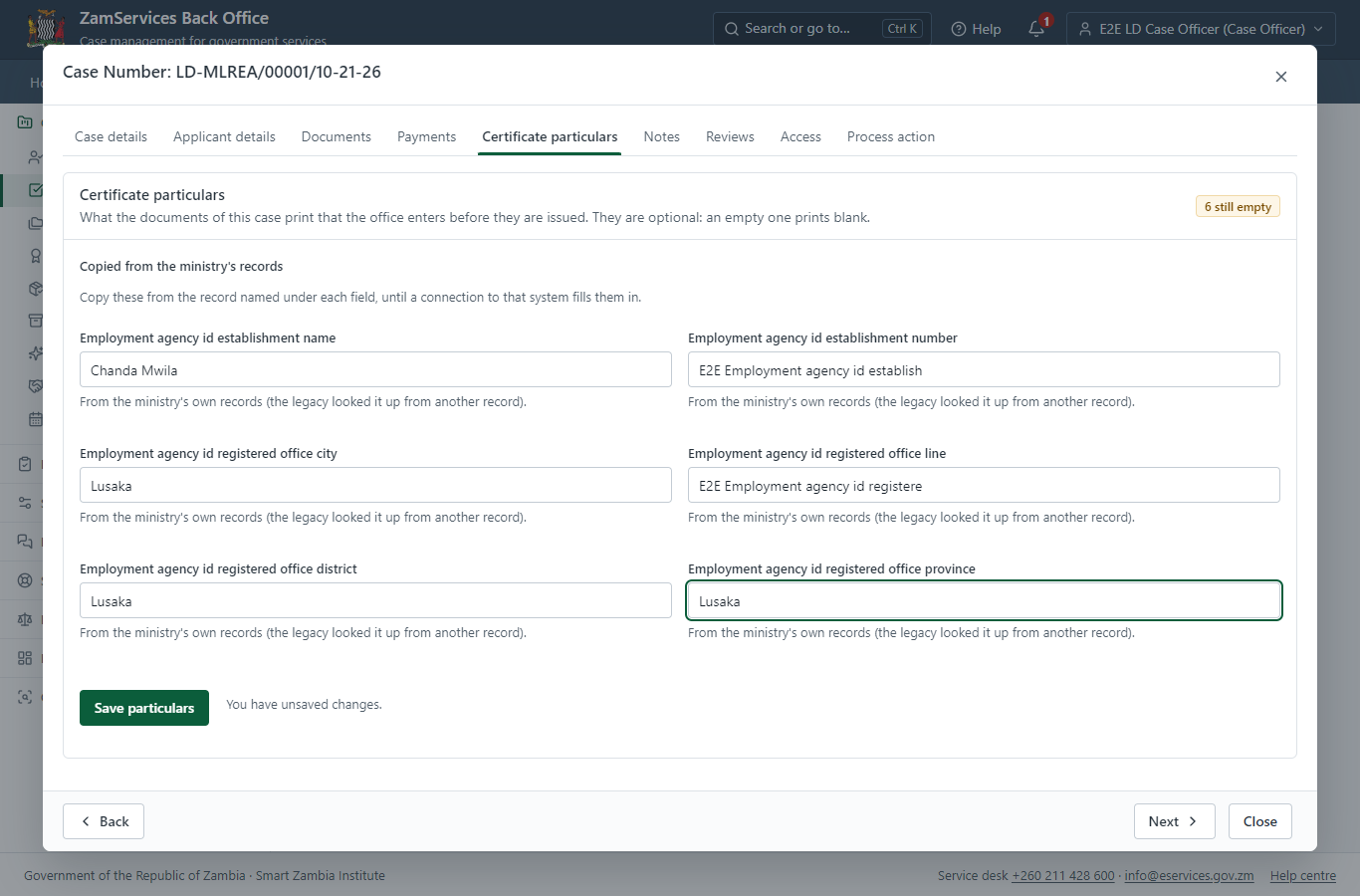Edit the registered office line field
This screenshot has height=896, width=1360.
[984, 485]
